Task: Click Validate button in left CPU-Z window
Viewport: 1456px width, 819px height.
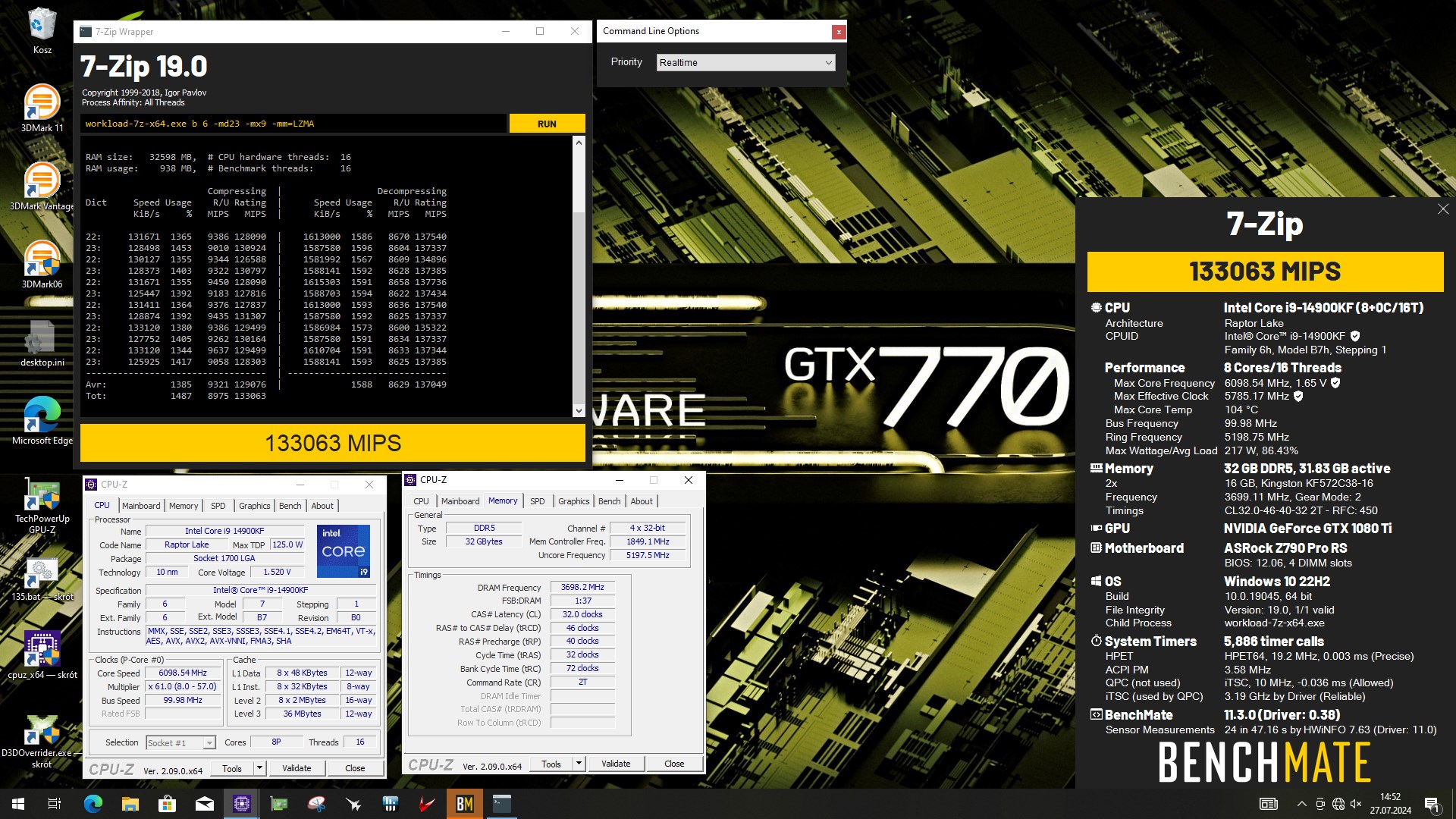Action: click(x=297, y=768)
